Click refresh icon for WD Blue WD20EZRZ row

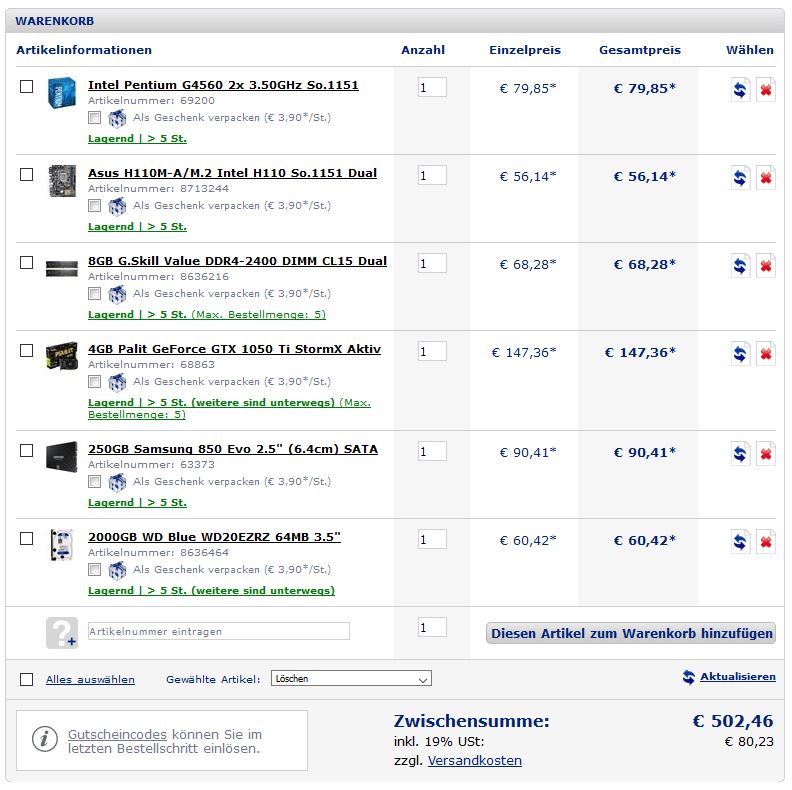point(740,541)
